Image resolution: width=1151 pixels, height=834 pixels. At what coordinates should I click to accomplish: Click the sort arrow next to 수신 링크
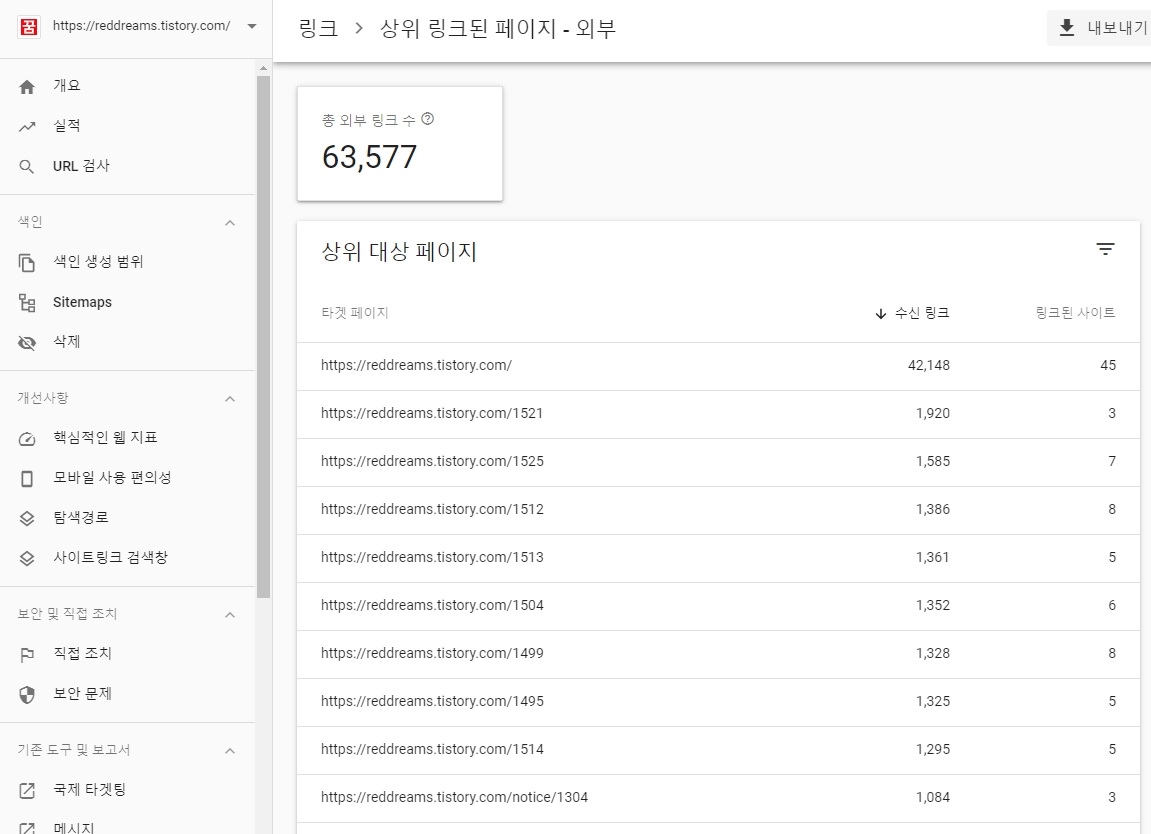click(881, 314)
